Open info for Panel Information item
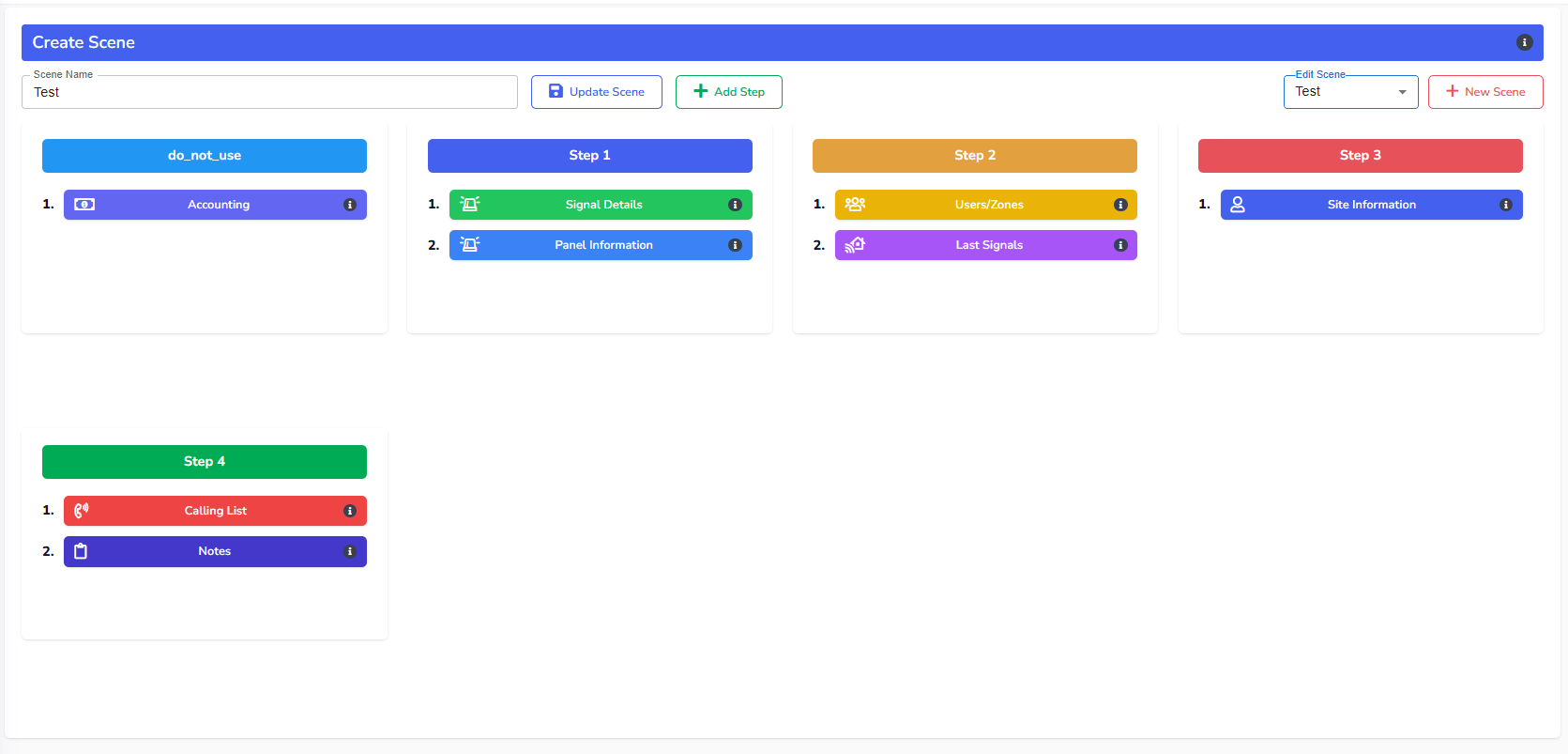The width and height of the screenshot is (1568, 754). click(x=735, y=245)
